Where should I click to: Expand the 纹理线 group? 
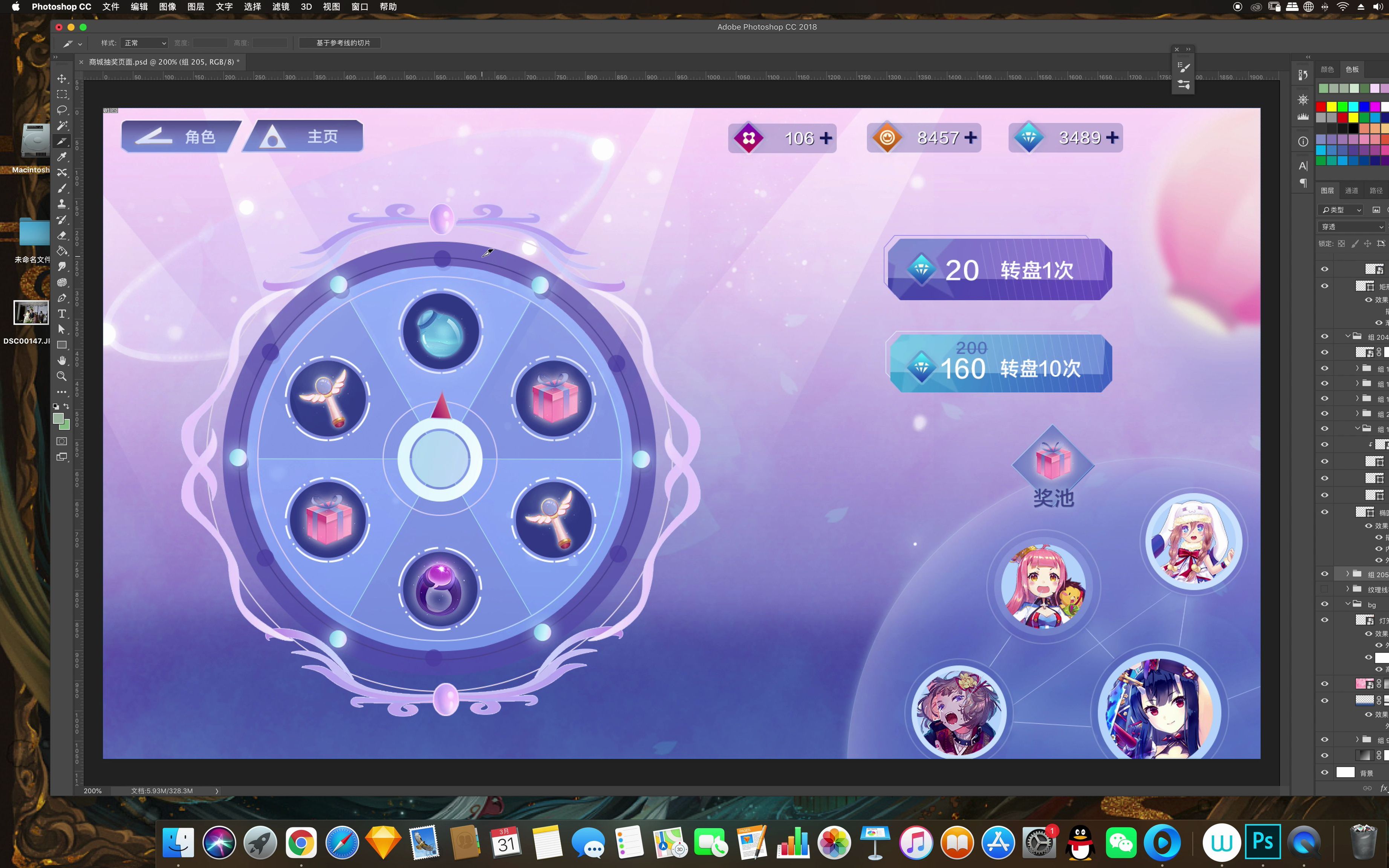tap(1347, 589)
